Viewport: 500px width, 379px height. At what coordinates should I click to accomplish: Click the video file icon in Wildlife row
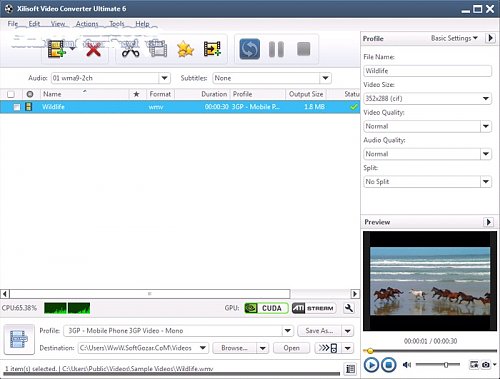[x=29, y=107]
